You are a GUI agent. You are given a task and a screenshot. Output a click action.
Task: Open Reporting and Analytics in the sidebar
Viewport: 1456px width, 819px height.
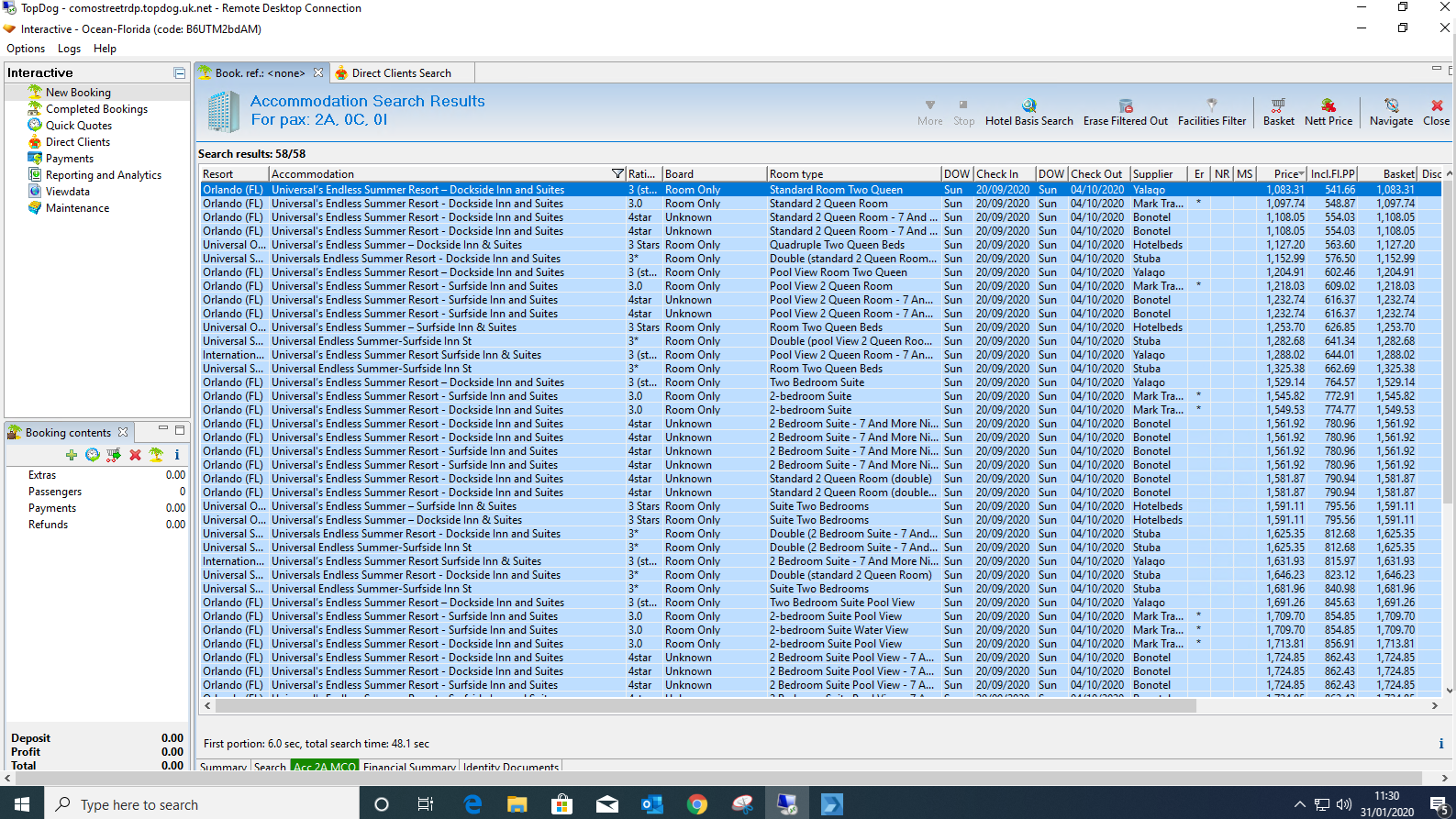point(103,175)
